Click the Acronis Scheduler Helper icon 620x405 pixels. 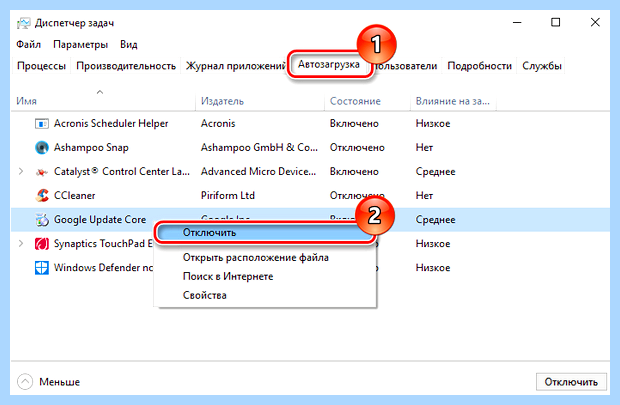(42, 124)
